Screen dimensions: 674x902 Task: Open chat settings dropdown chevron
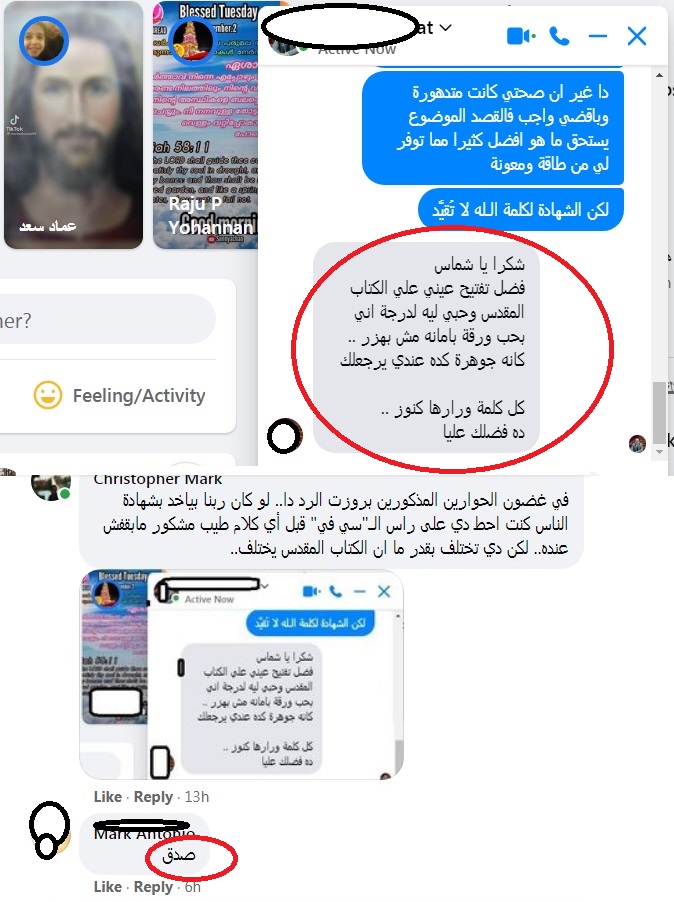[445, 27]
